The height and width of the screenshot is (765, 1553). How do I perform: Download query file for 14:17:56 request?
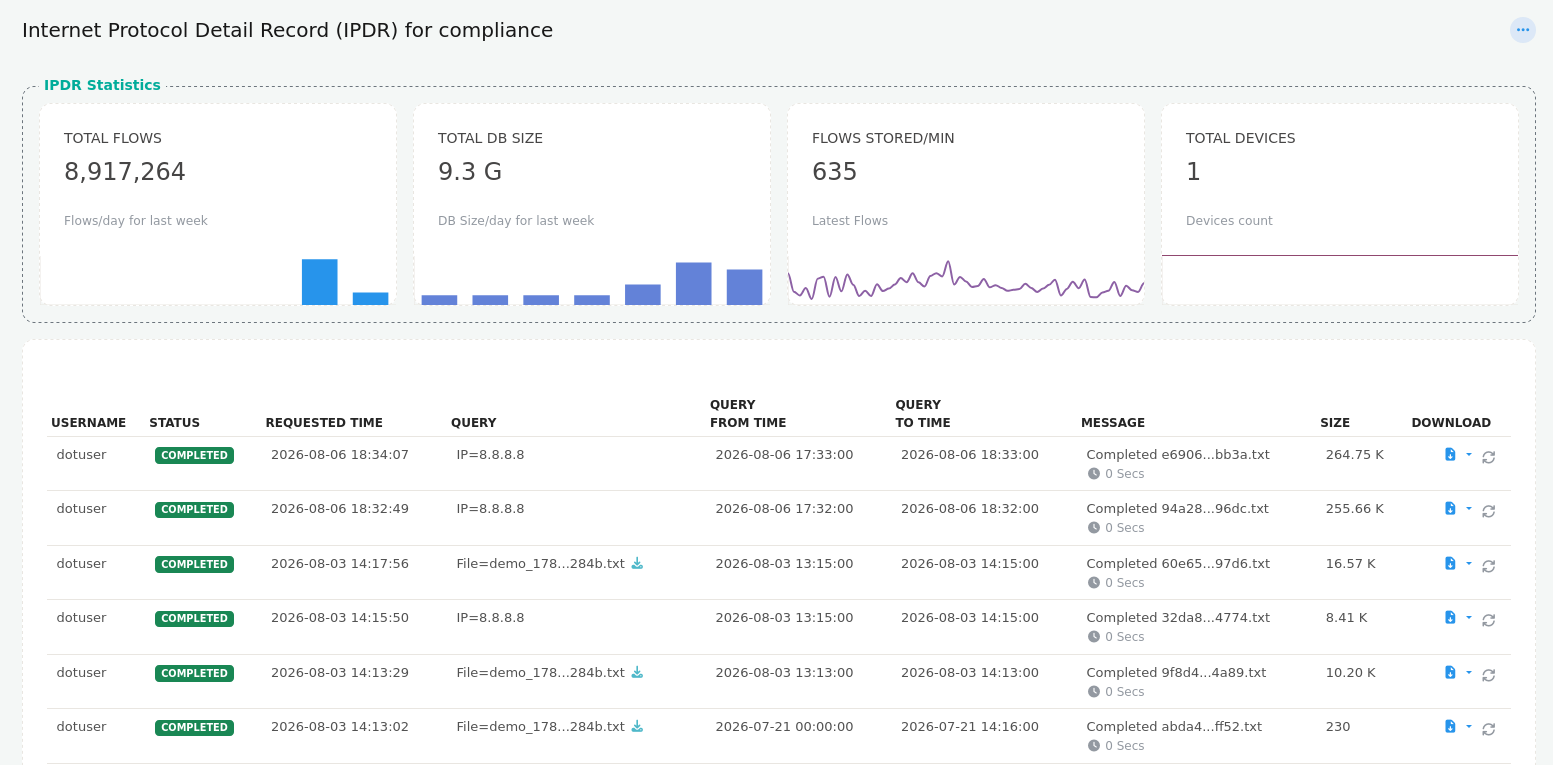point(637,563)
